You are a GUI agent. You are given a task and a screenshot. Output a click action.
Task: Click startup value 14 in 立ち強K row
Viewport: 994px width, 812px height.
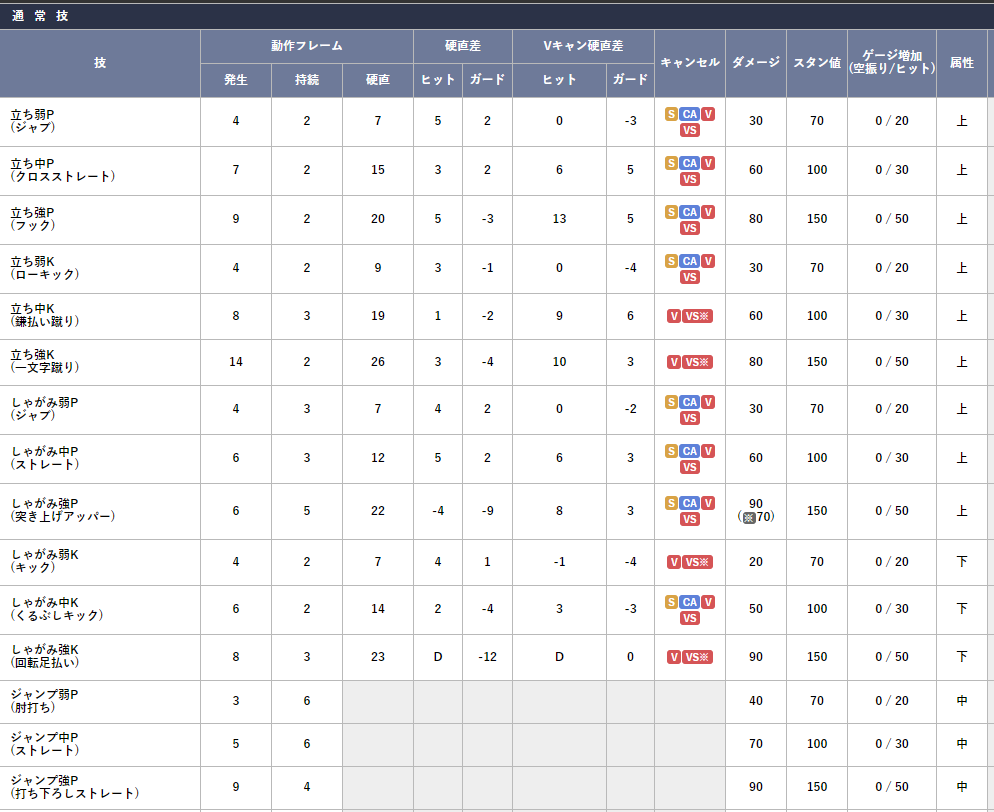[236, 362]
